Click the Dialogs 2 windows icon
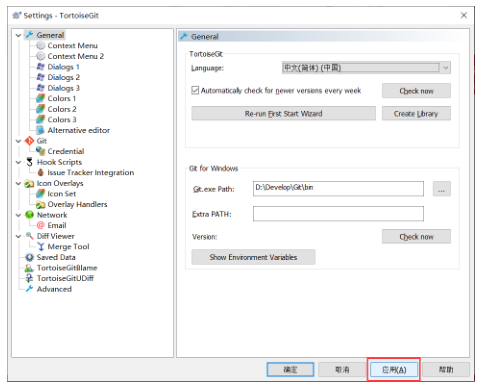This screenshot has height=386, width=483. pos(40,77)
